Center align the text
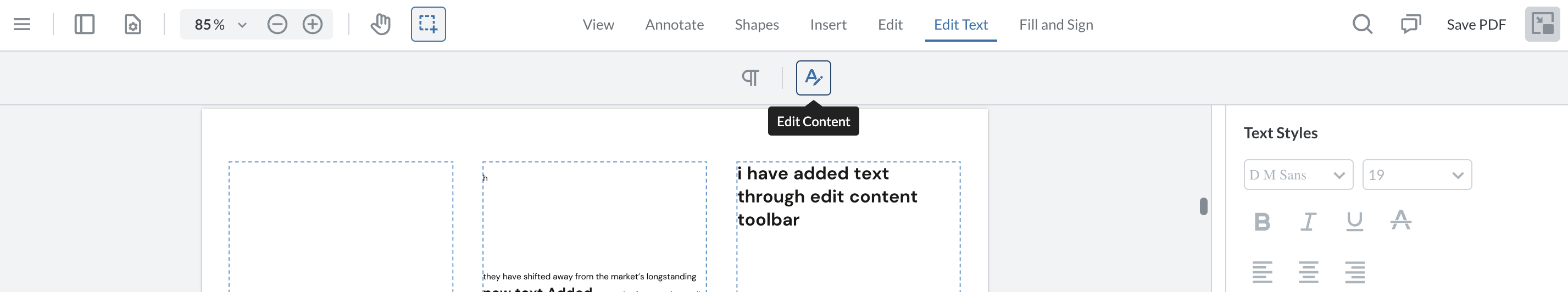Image resolution: width=1568 pixels, height=292 pixels. pos(1309,272)
